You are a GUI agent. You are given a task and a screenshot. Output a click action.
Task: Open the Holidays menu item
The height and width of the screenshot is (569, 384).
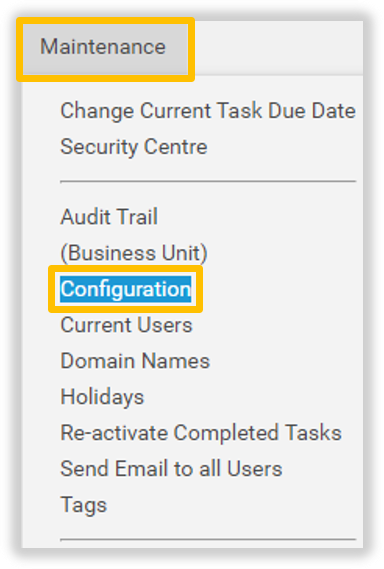pyautogui.click(x=102, y=397)
